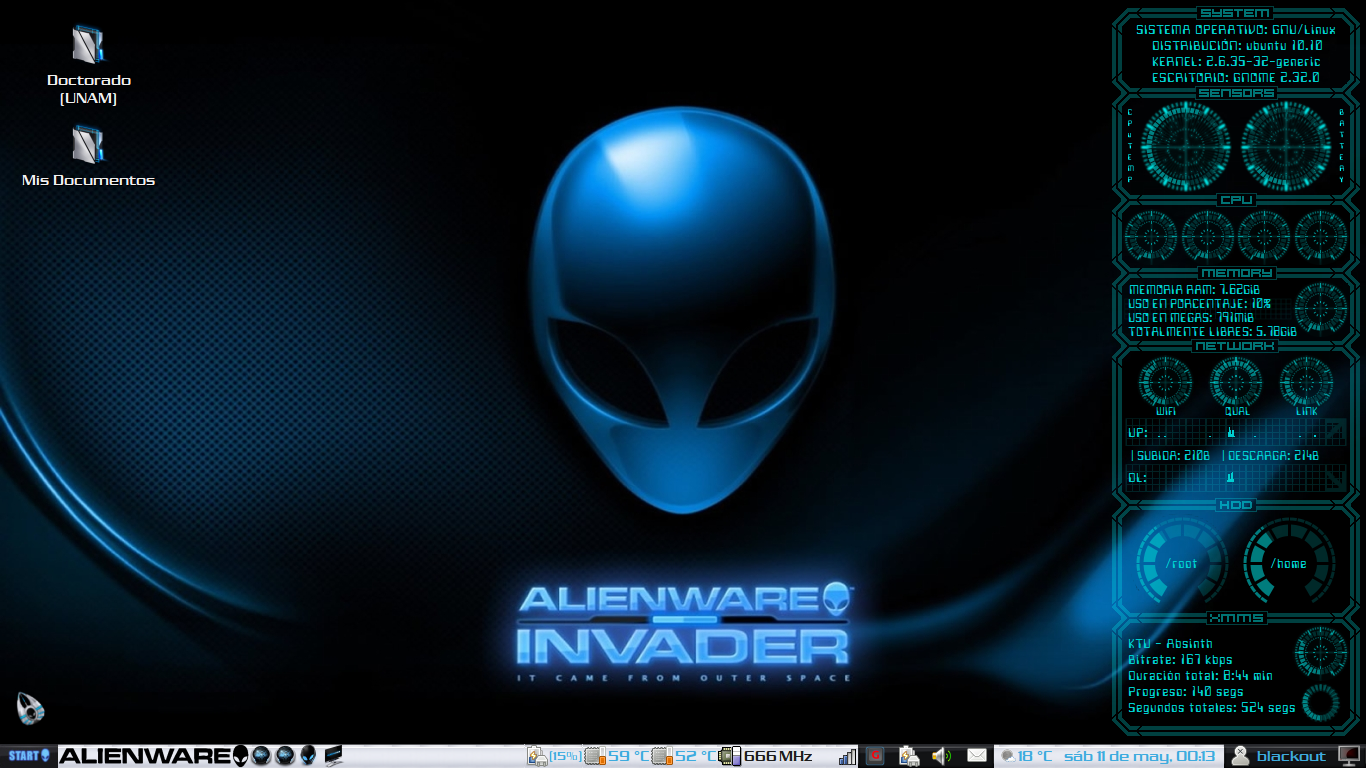
Task: Click the SUBIDA upload rate text
Action: pos(1174,455)
